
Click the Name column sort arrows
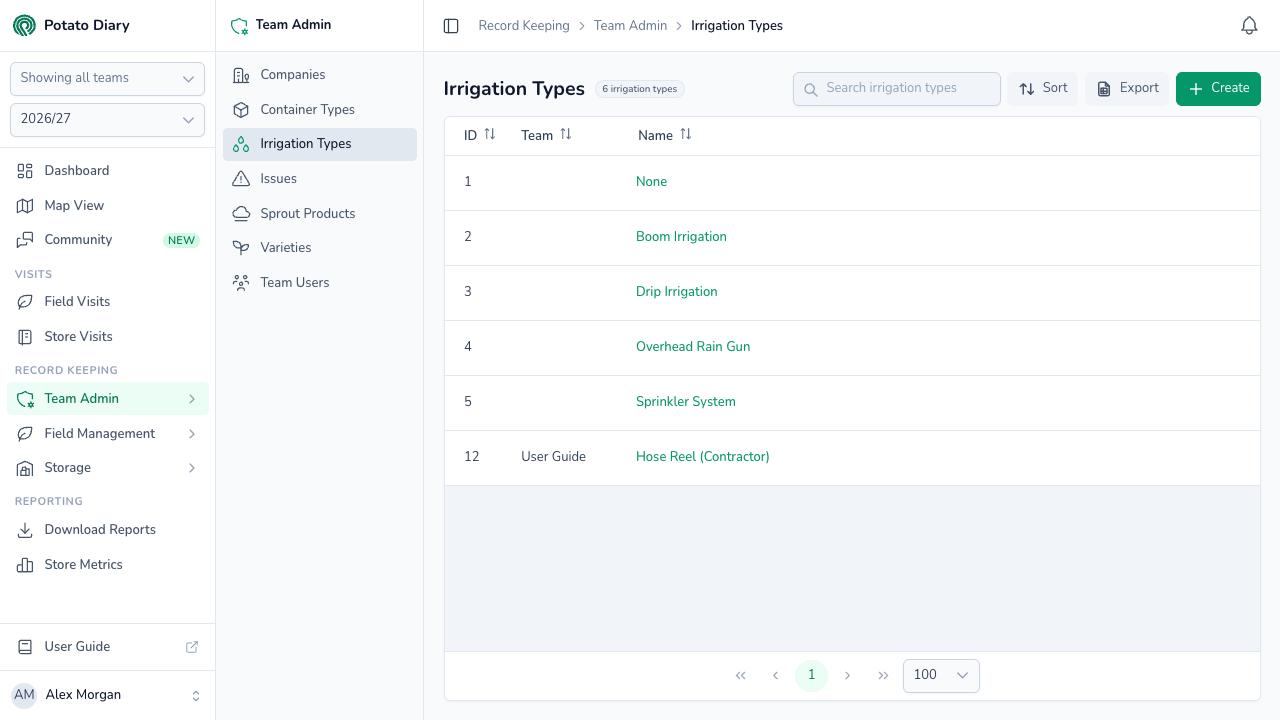(x=686, y=134)
